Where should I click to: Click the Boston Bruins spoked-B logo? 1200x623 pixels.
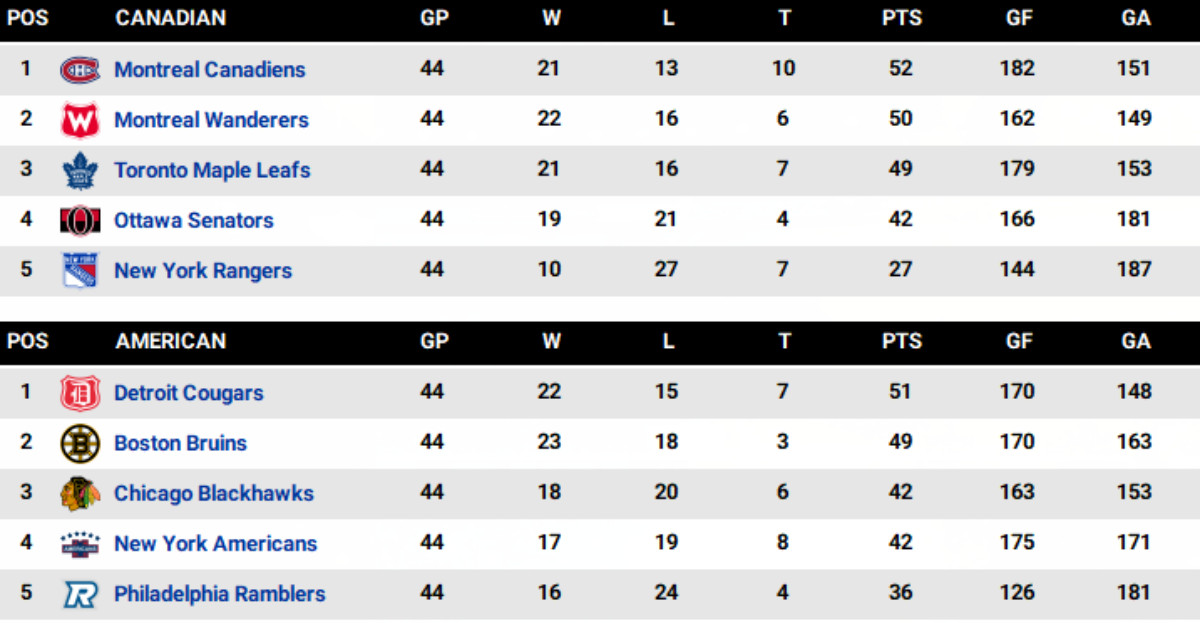[x=80, y=443]
